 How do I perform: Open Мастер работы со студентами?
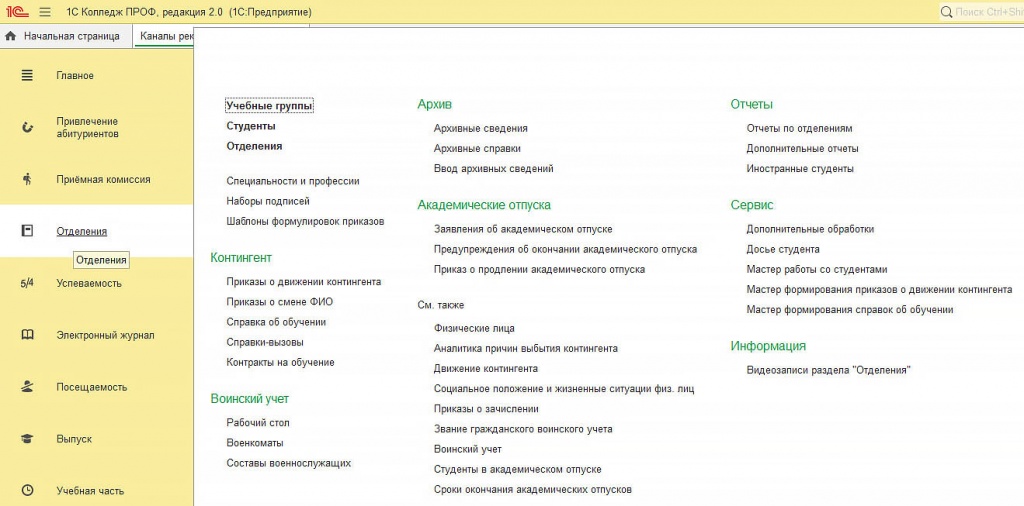click(x=816, y=270)
